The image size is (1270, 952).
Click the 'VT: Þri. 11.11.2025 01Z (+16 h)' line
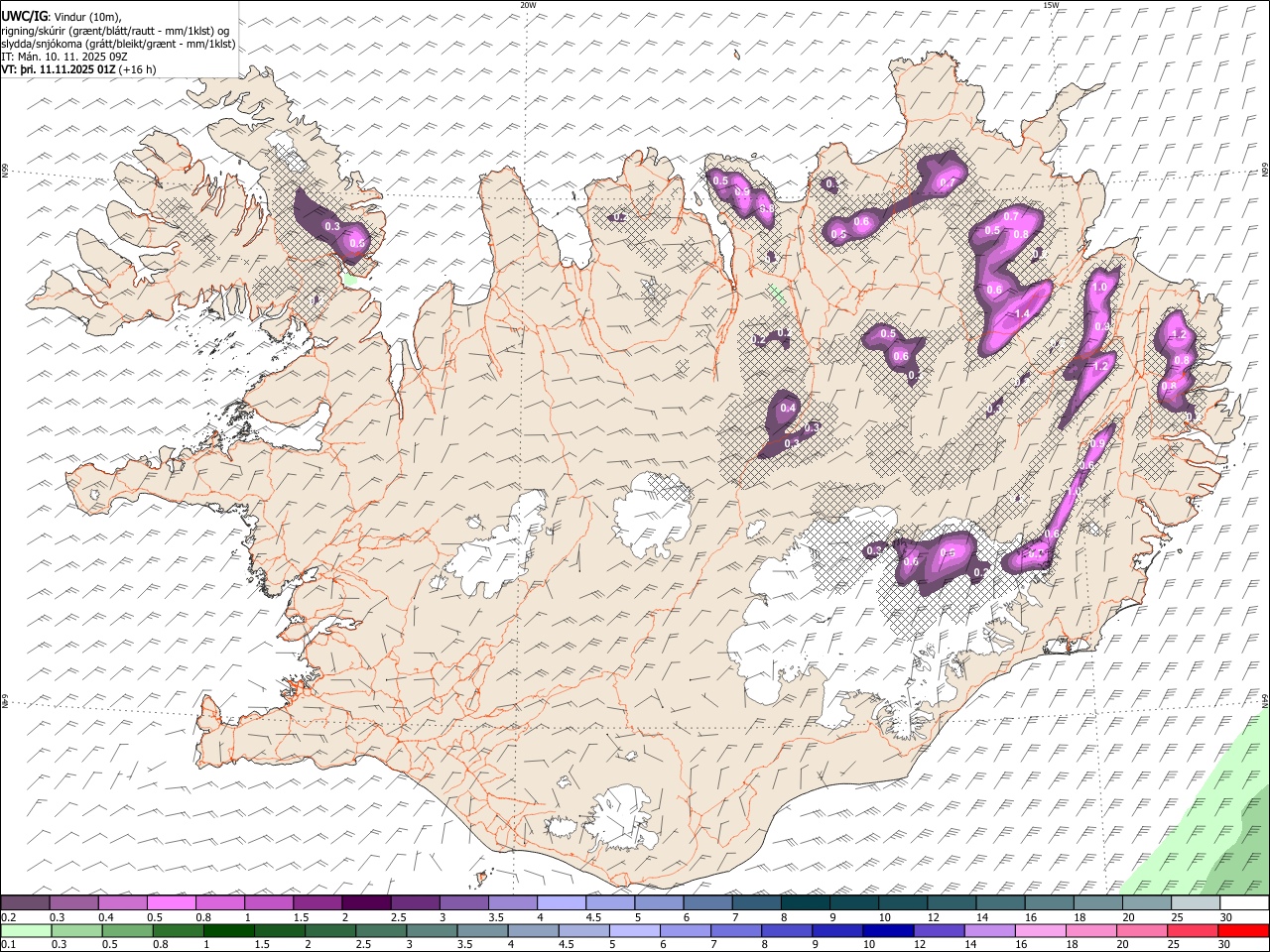coord(78,69)
